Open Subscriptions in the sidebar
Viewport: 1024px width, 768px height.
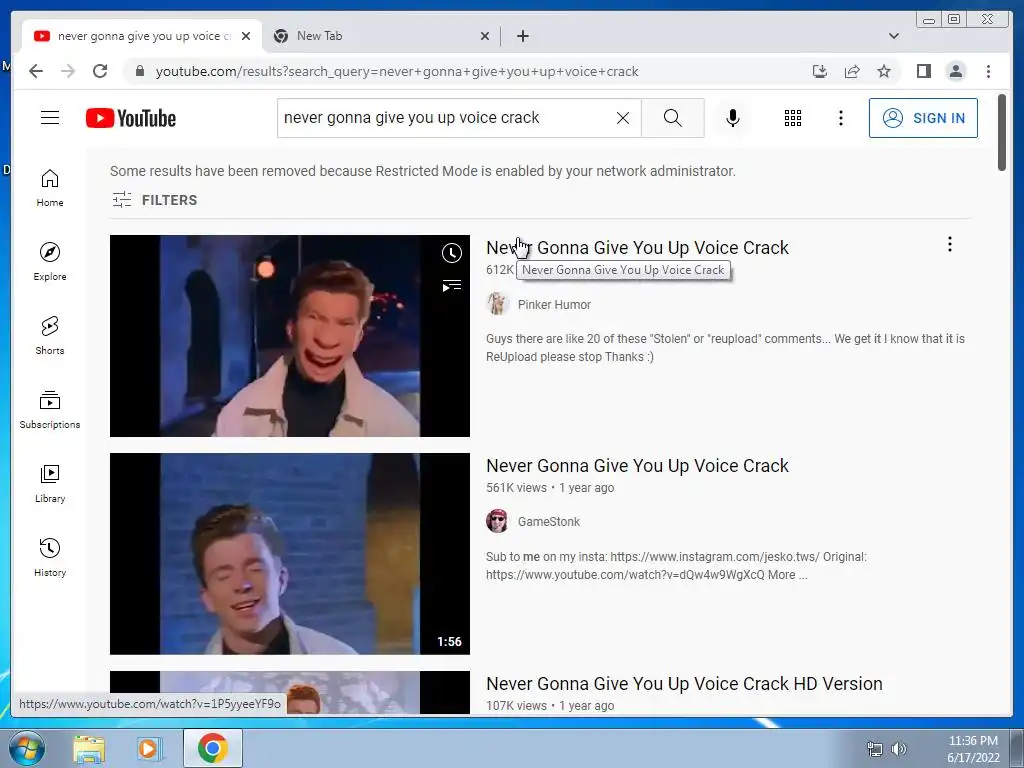coord(50,409)
